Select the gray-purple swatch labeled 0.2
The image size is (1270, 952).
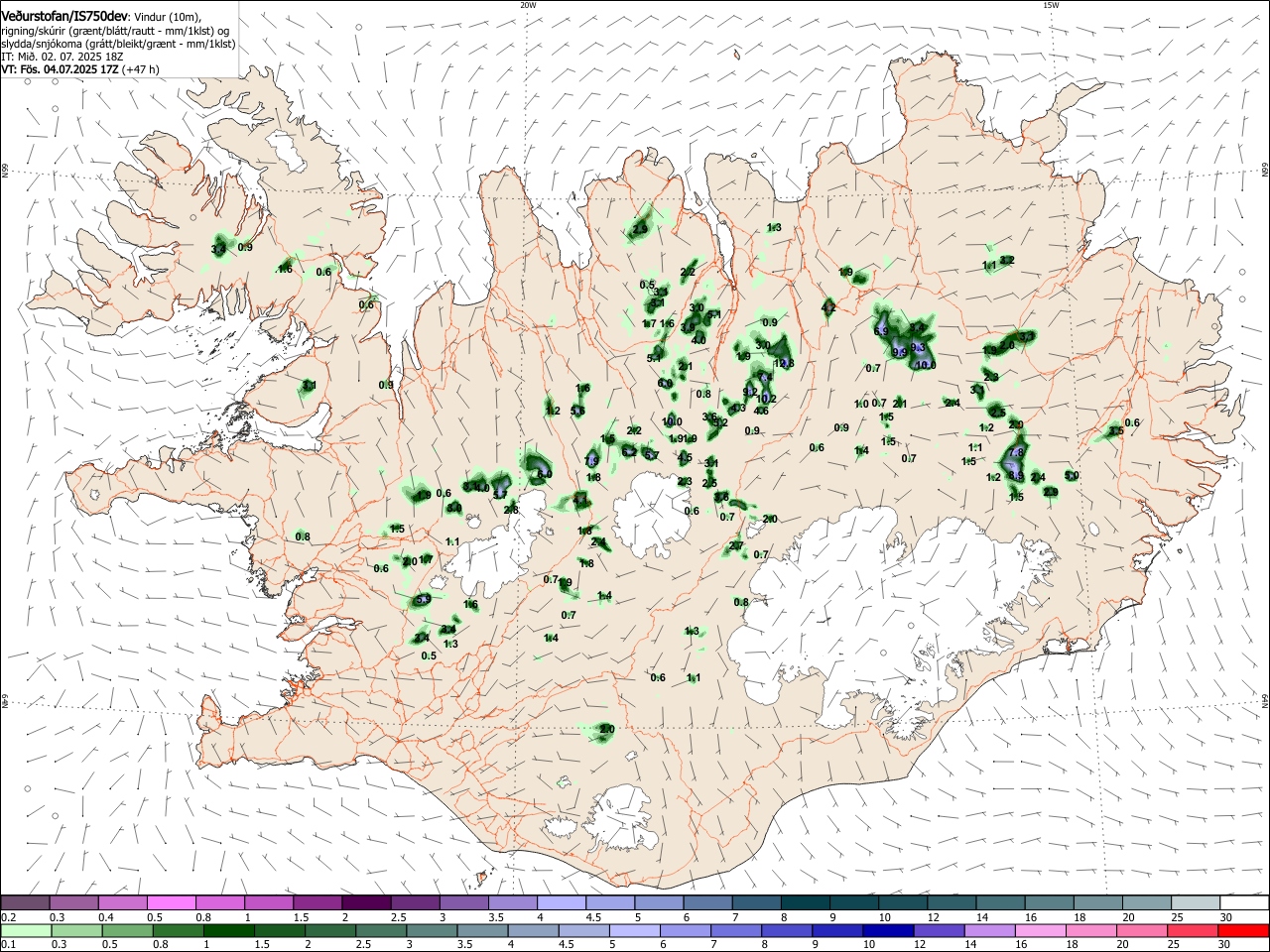coord(24,902)
